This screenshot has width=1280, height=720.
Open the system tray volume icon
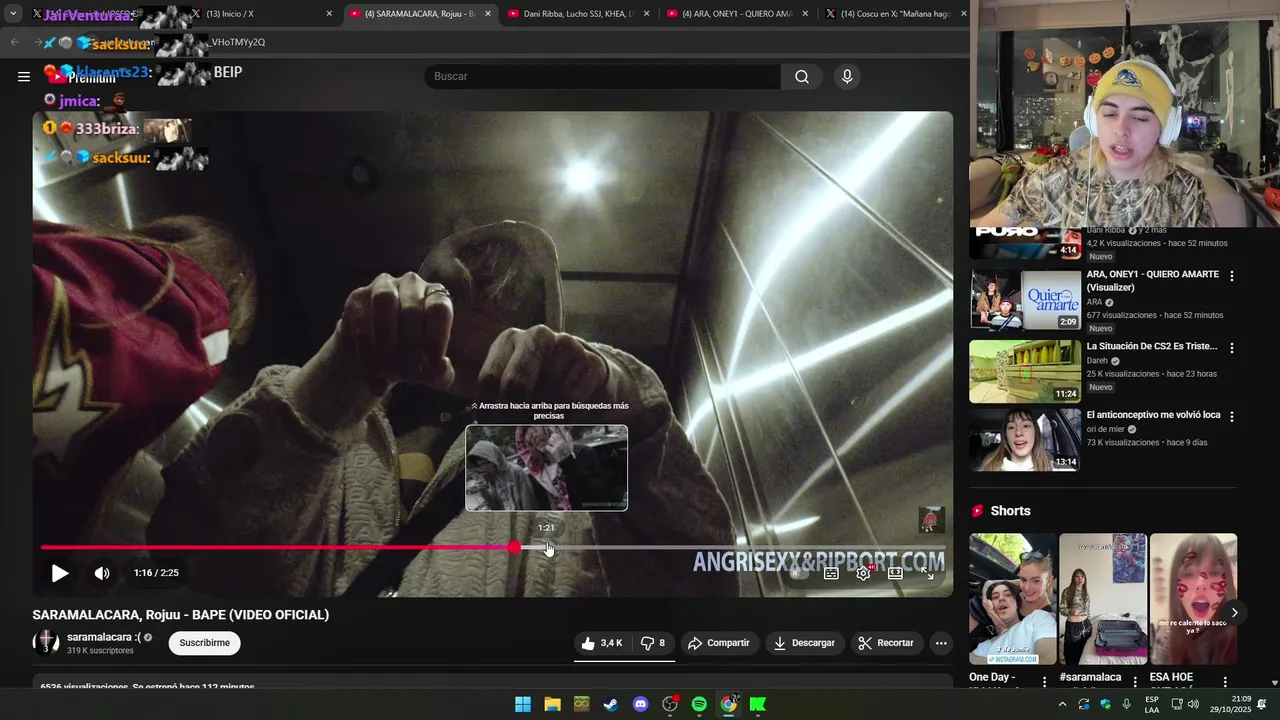(x=1193, y=704)
